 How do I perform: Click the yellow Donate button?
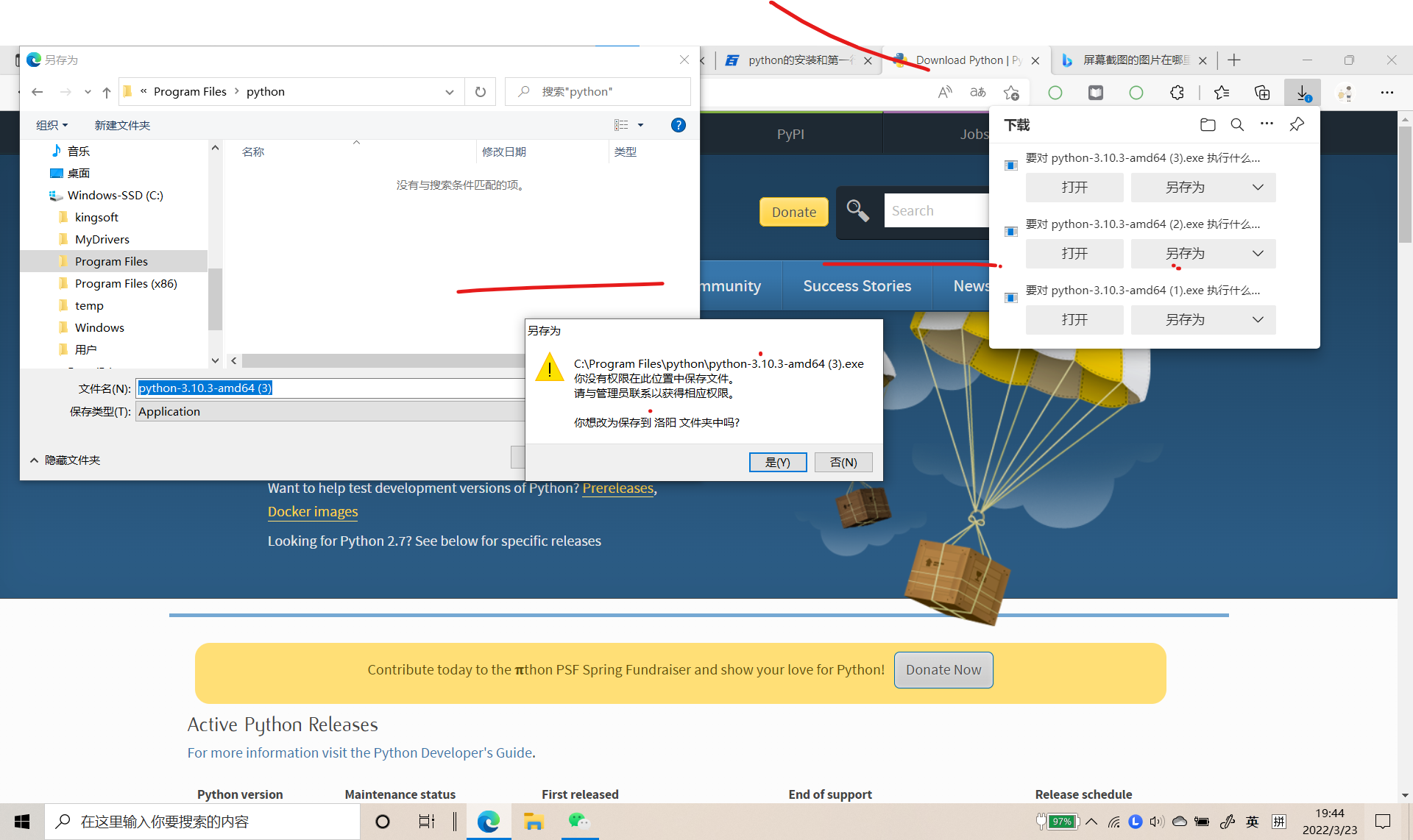click(x=794, y=212)
